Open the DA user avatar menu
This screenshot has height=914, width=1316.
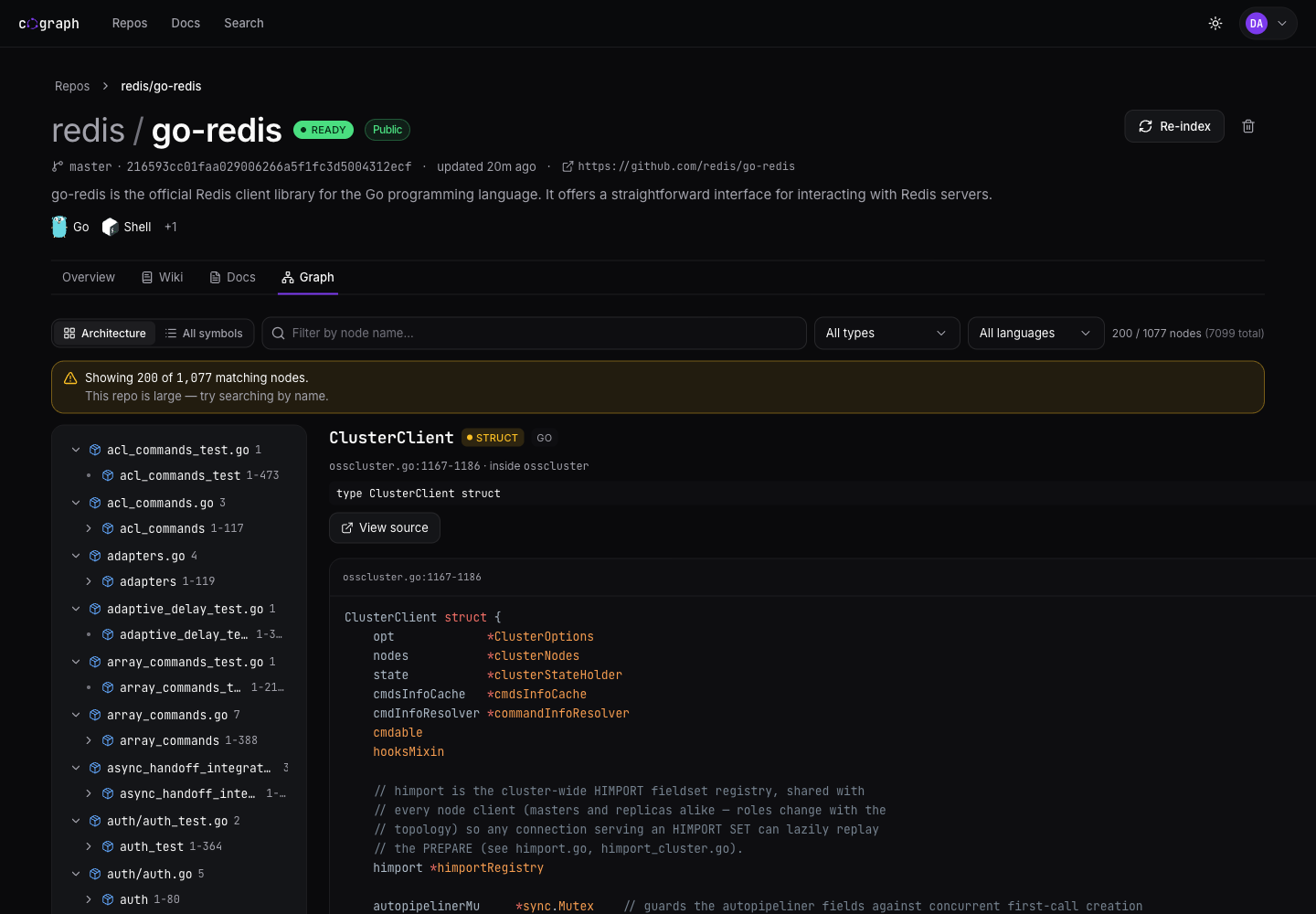click(x=1268, y=24)
